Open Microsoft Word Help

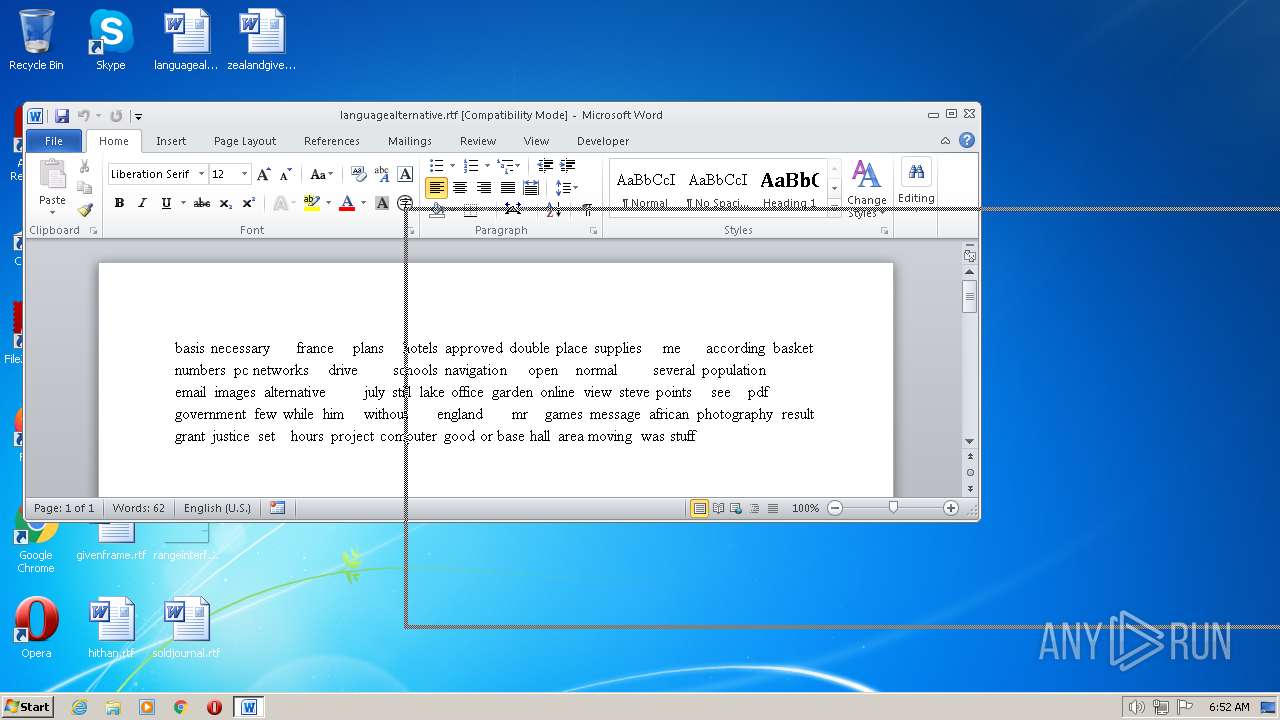click(x=967, y=141)
